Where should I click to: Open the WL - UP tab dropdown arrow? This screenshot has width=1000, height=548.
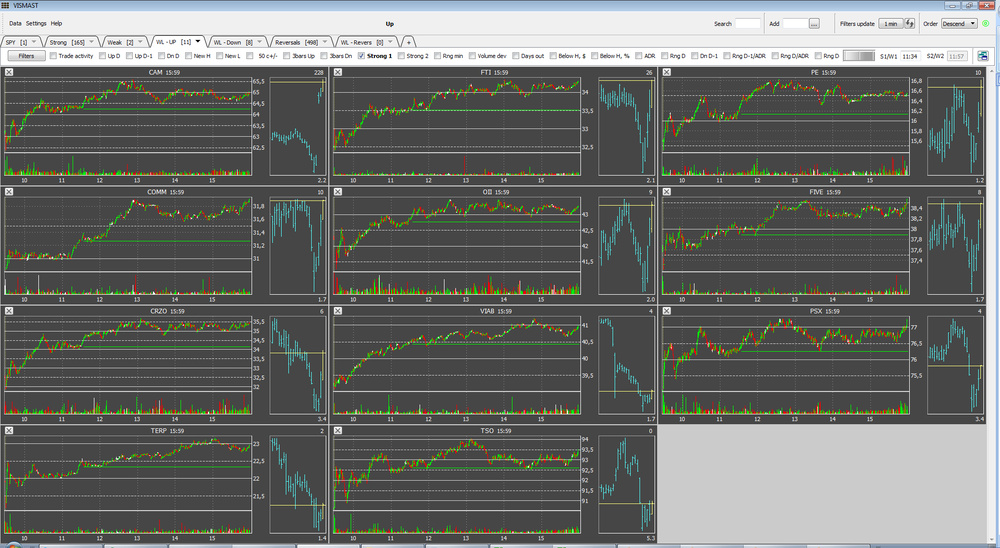(198, 42)
